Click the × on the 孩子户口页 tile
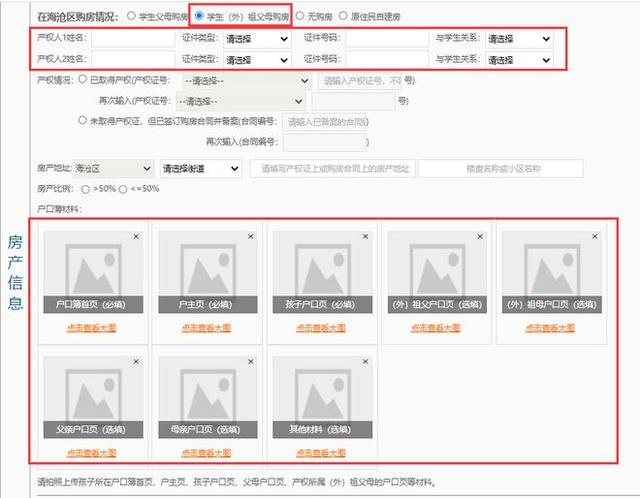The width and height of the screenshot is (640, 498). (x=365, y=236)
